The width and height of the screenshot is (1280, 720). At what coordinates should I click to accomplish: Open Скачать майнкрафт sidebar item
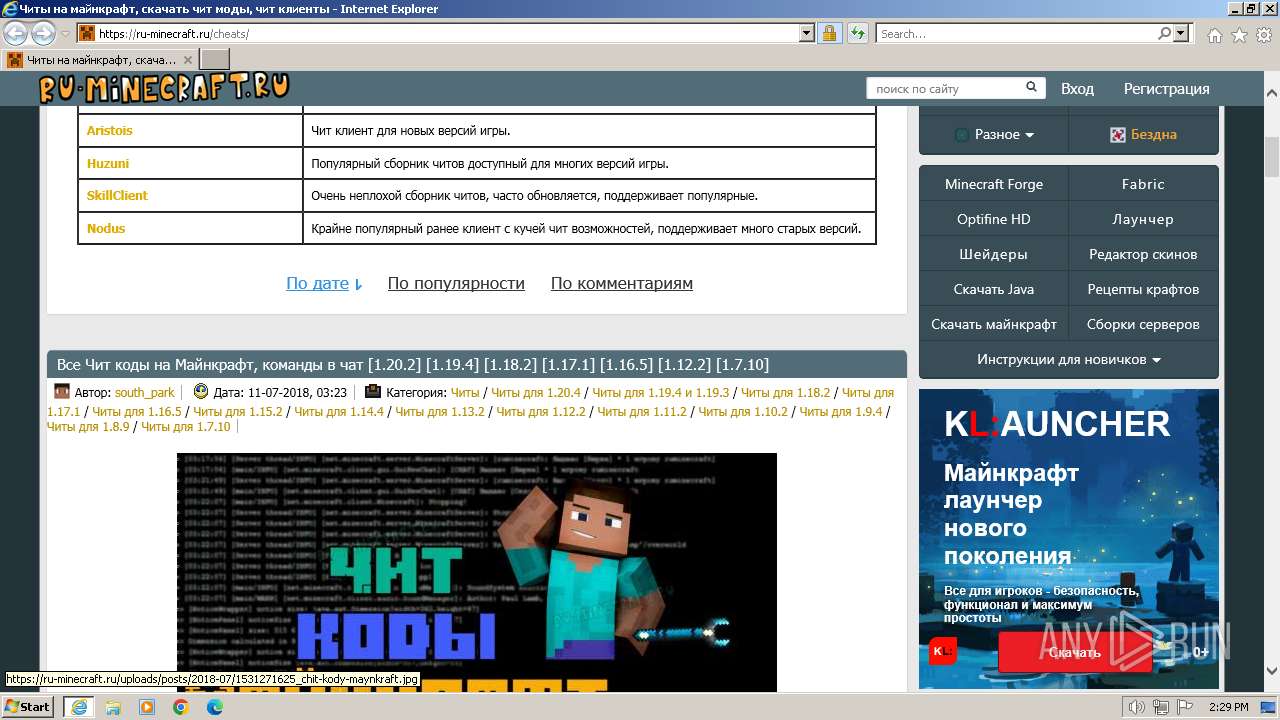tap(994, 324)
